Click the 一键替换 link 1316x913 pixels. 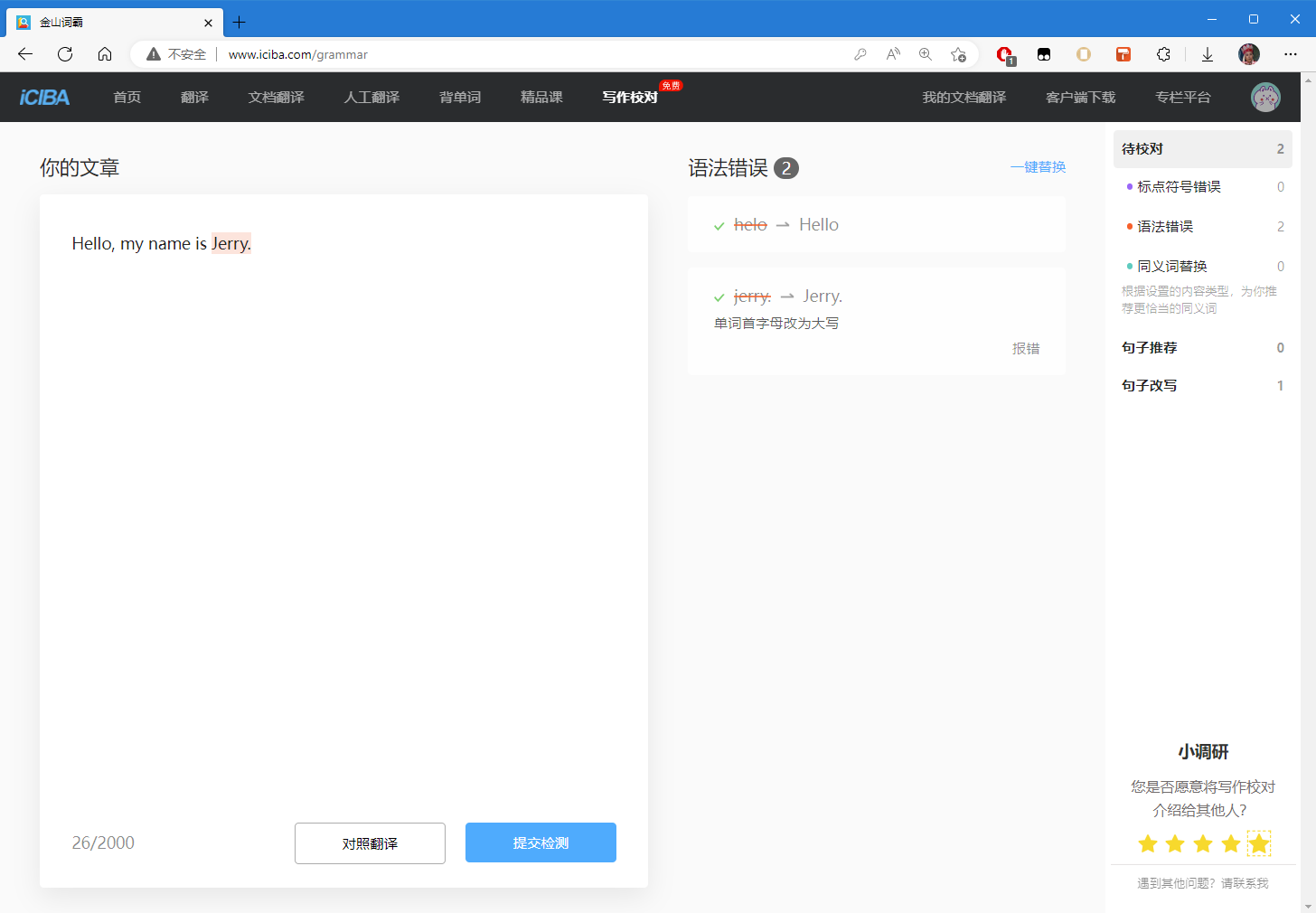(x=1038, y=167)
